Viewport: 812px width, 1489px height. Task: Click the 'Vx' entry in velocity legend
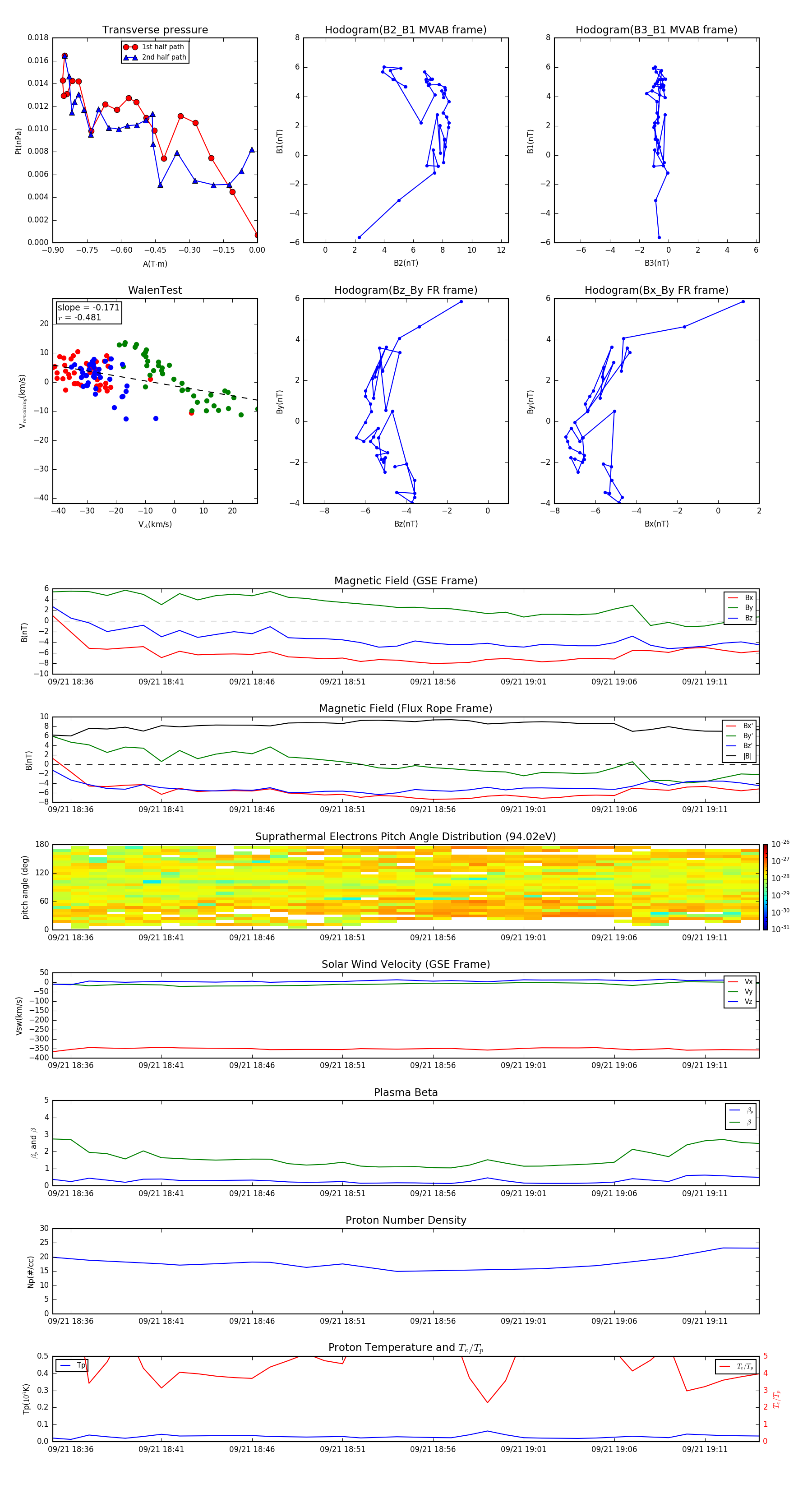tap(741, 982)
